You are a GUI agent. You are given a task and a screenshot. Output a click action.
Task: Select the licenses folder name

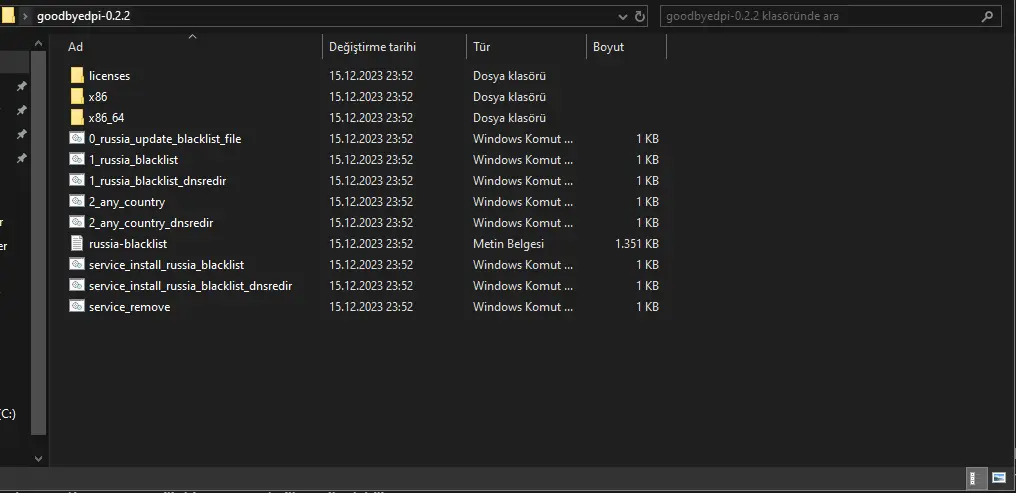coord(110,76)
